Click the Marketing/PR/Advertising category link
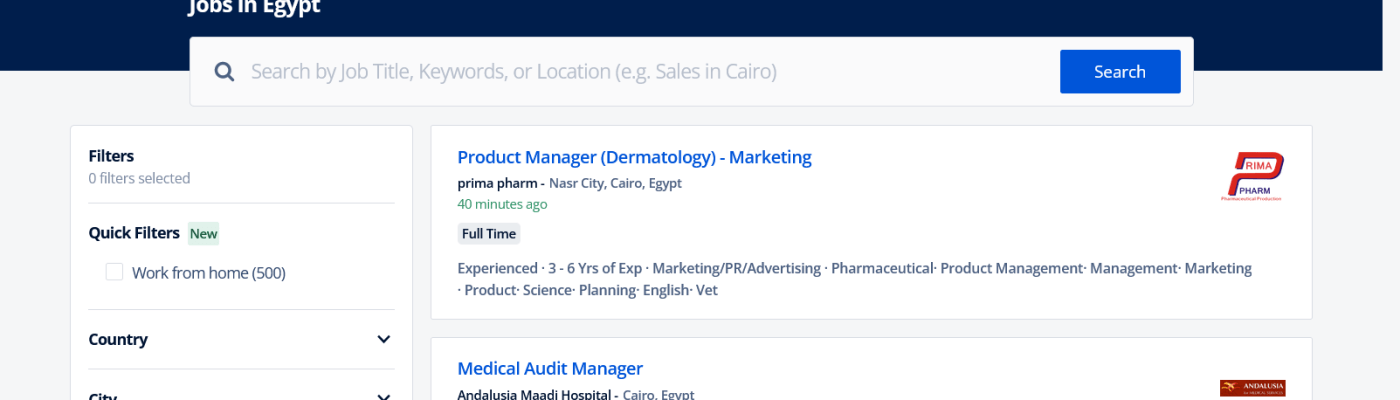 [x=737, y=268]
